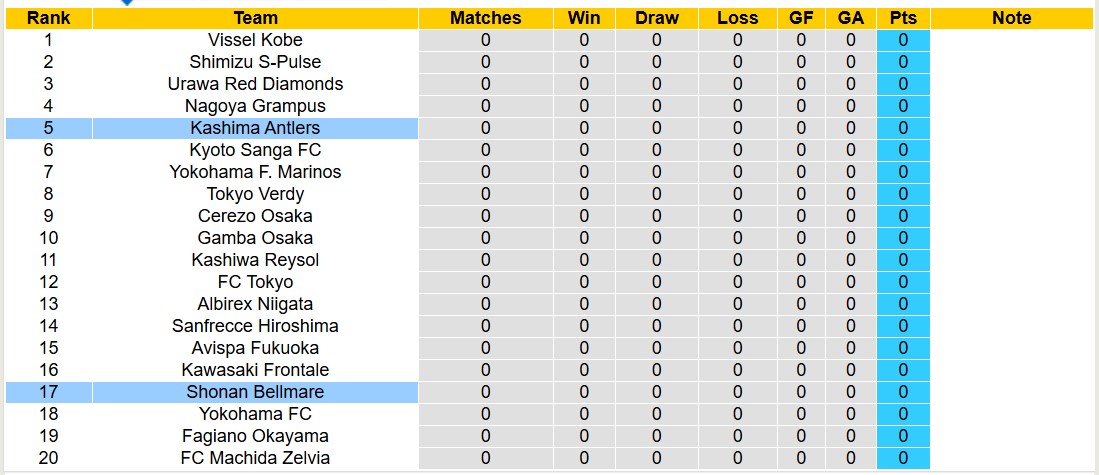The width and height of the screenshot is (1099, 475).
Task: Open the Vissel Kobe team link
Action: [255, 40]
